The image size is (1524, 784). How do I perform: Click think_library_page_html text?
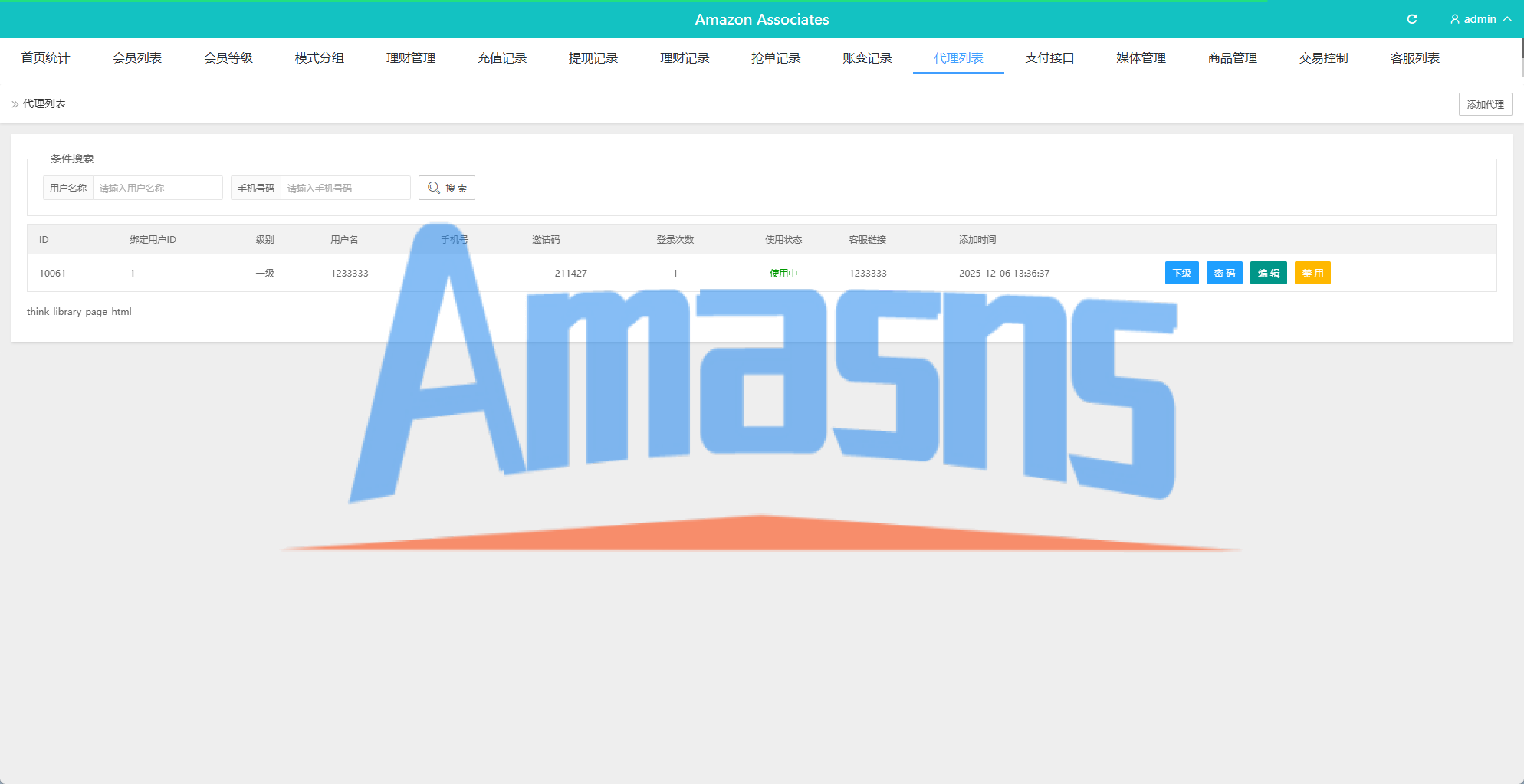pyautogui.click(x=79, y=312)
